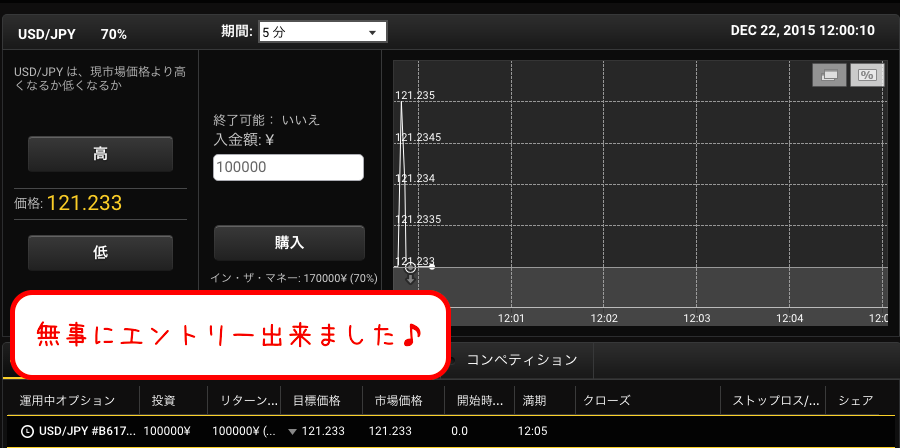900x448 pixels.
Task: Click the ストップロス column header
Action: click(776, 400)
